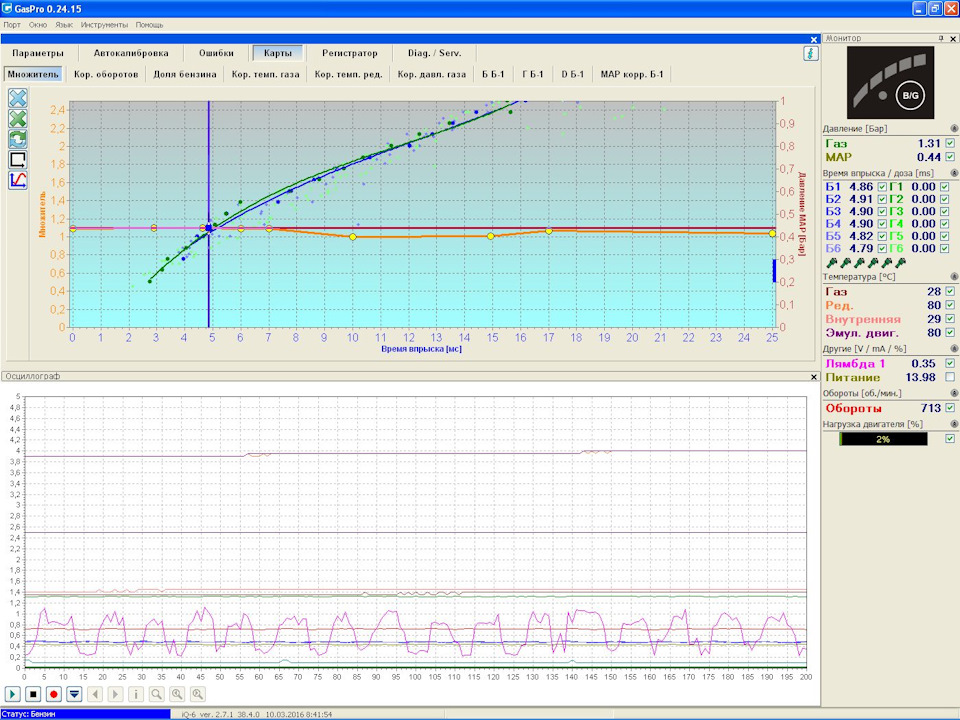Start oscilloscope with the play button
The height and width of the screenshot is (720, 960).
[13, 694]
